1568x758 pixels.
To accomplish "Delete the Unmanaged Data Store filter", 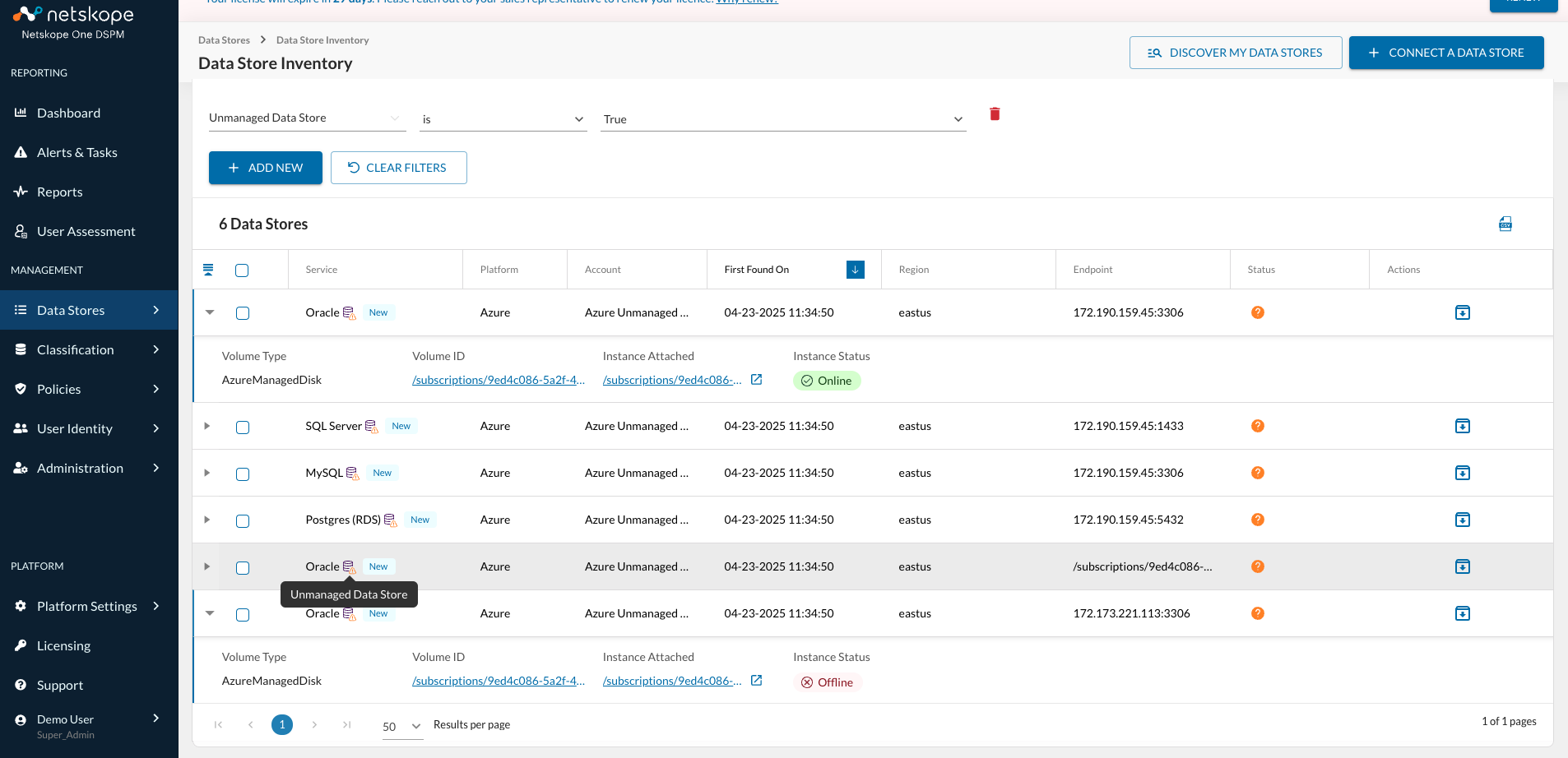I will tap(995, 113).
